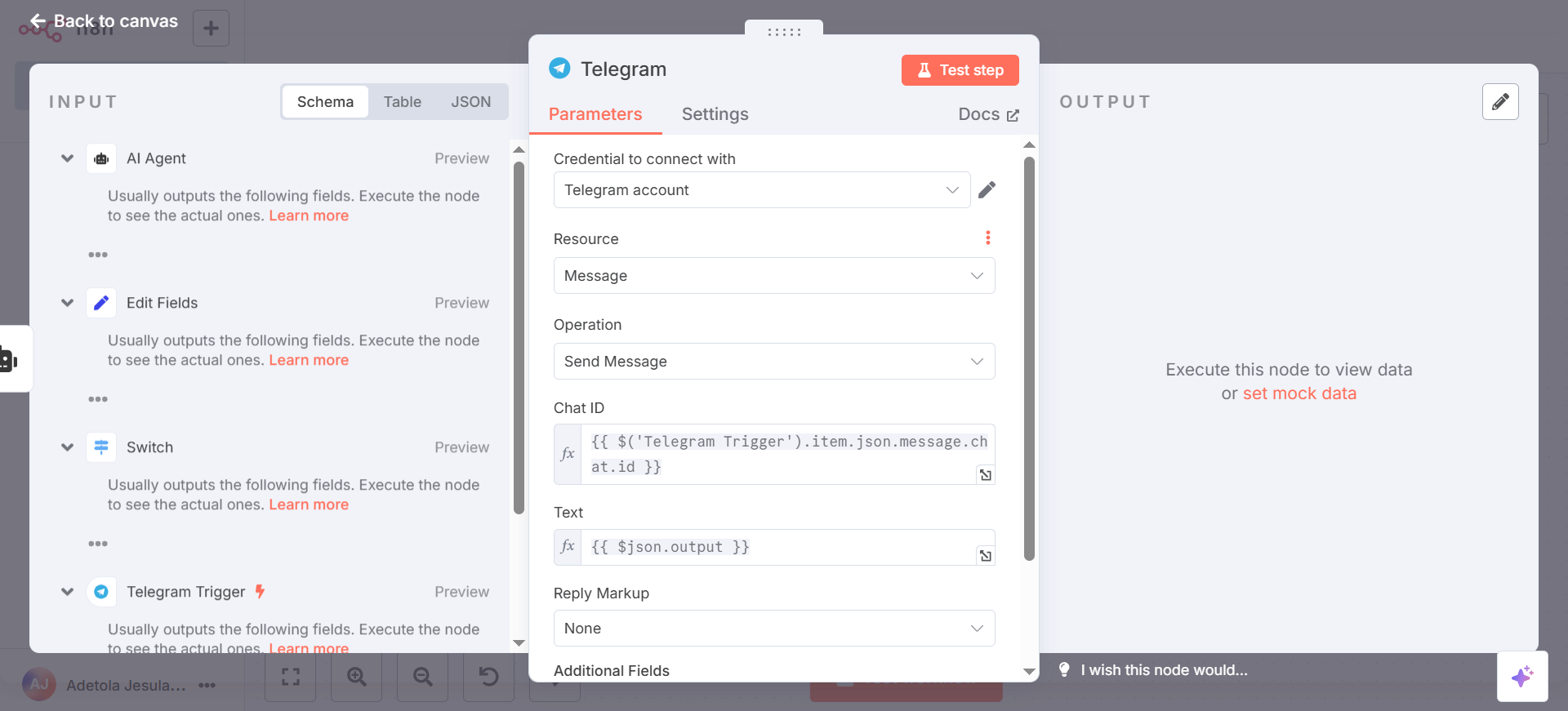Click the plus add button near logo
This screenshot has height=711, width=1568.
[211, 29]
